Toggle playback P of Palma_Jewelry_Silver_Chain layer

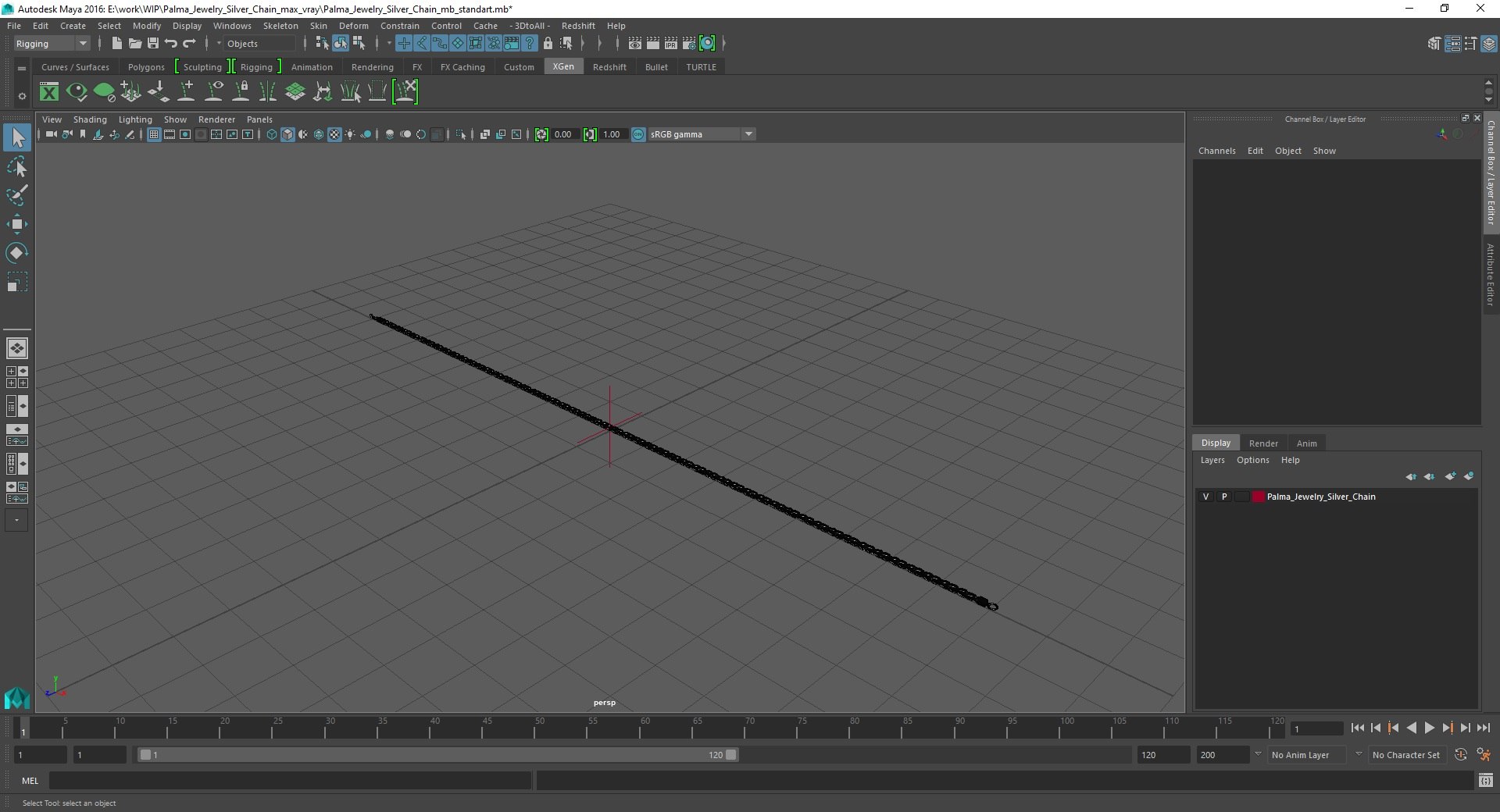pos(1223,497)
